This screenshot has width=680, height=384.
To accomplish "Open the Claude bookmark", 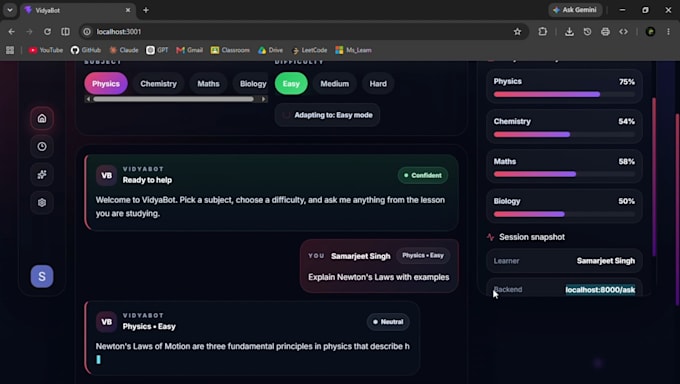I will click(124, 50).
